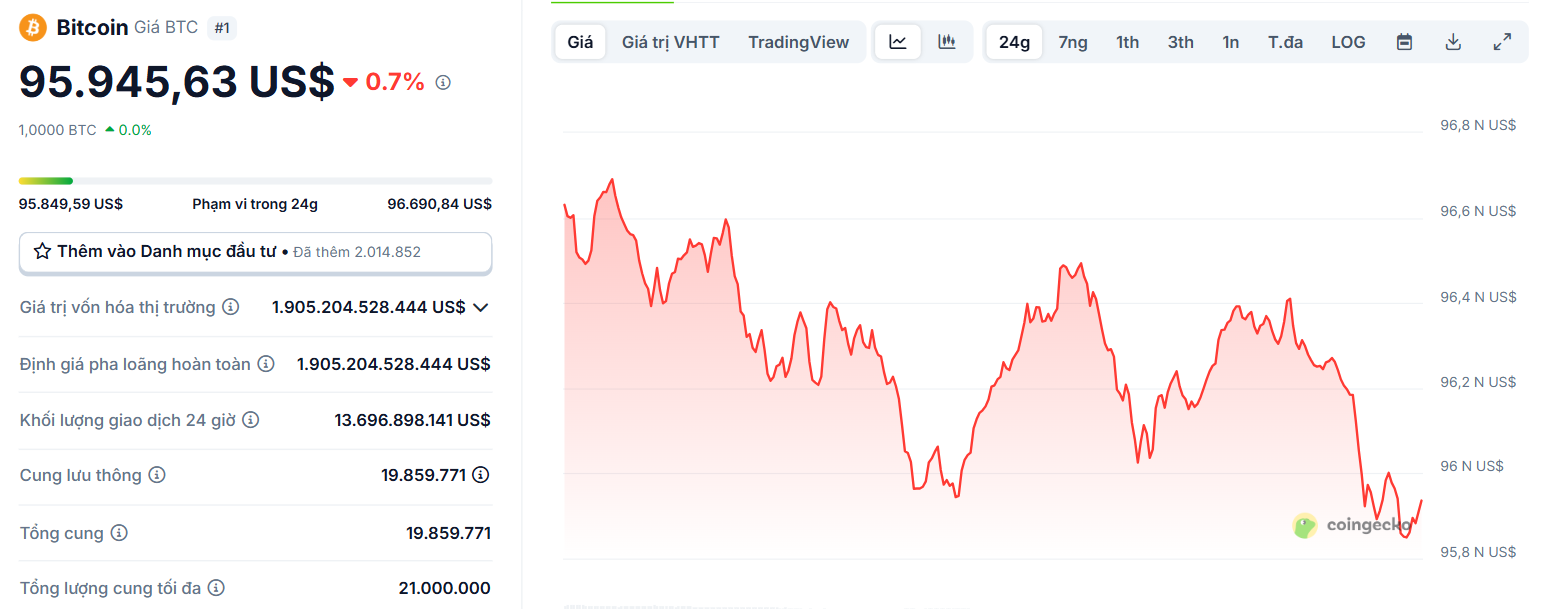Click the 24h price range bar
The image size is (1541, 609).
pos(256,181)
